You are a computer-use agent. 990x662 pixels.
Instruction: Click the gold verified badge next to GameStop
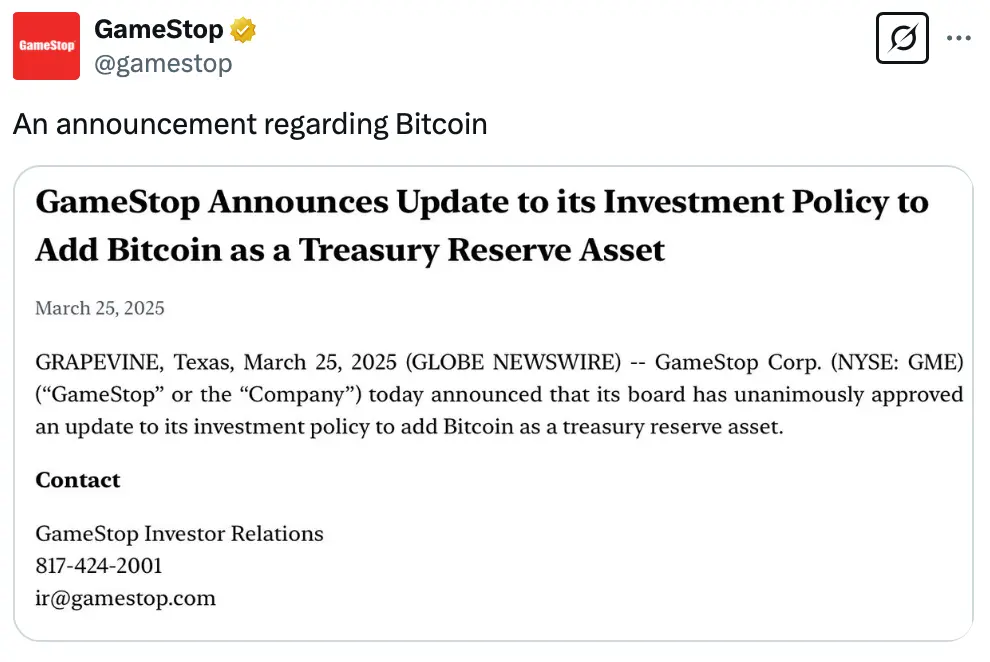pos(240,29)
